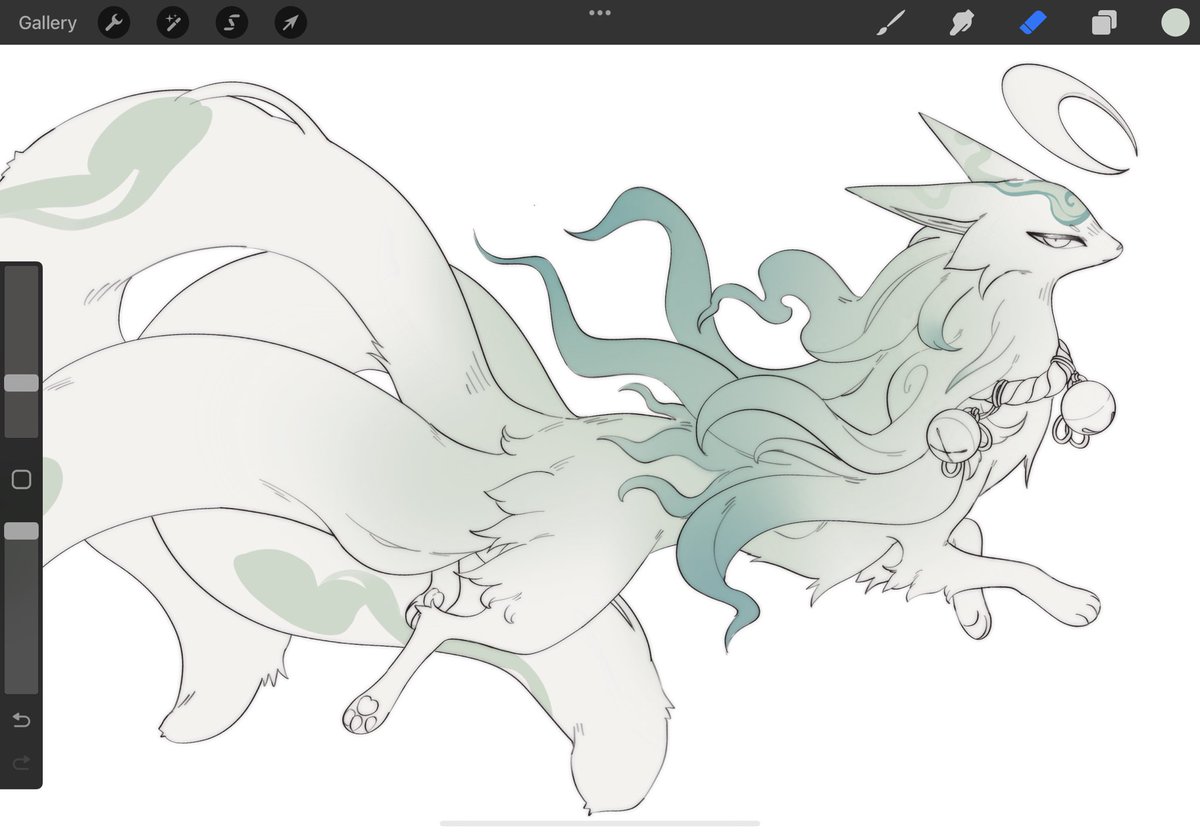This screenshot has width=1200, height=834.
Task: Tap the home indicator bar at bottom
Action: coord(600,823)
